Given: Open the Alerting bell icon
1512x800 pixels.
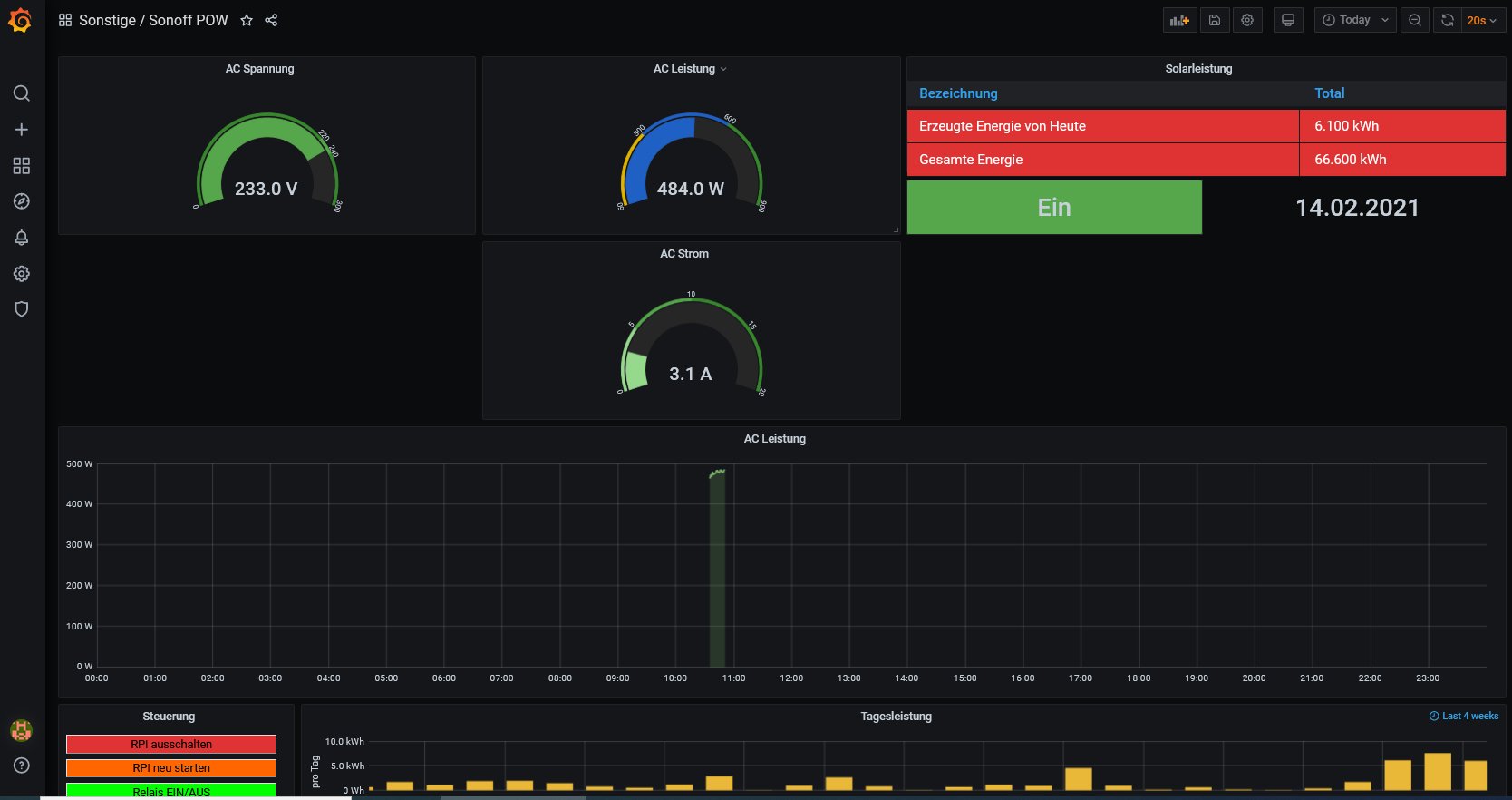Looking at the screenshot, I should click(x=22, y=238).
